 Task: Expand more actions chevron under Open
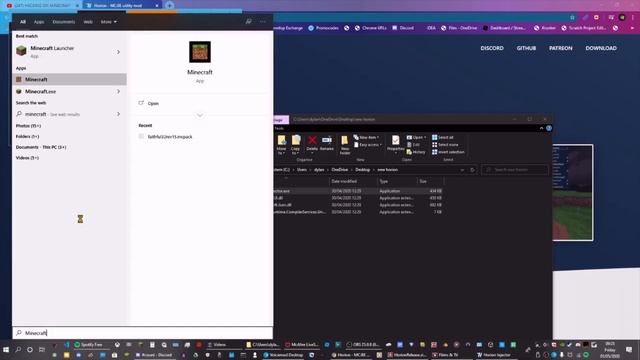coord(200,116)
